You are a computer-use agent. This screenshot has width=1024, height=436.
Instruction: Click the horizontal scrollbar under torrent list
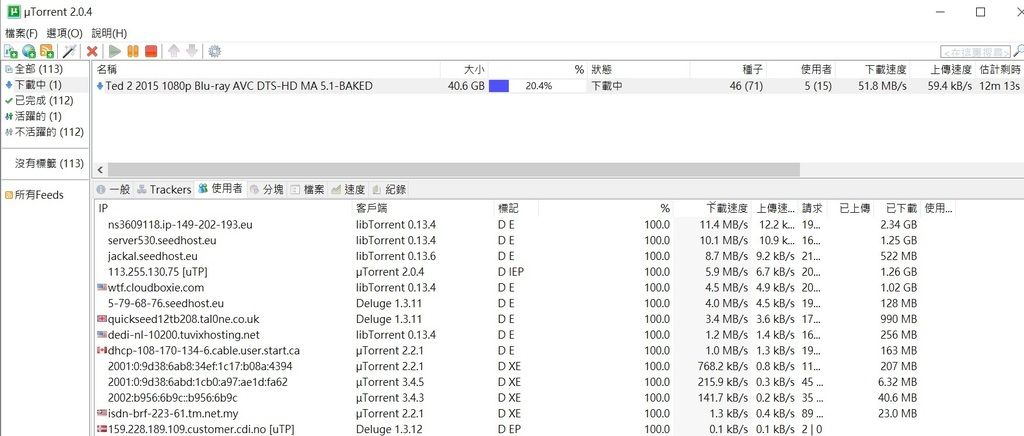tap(454, 169)
